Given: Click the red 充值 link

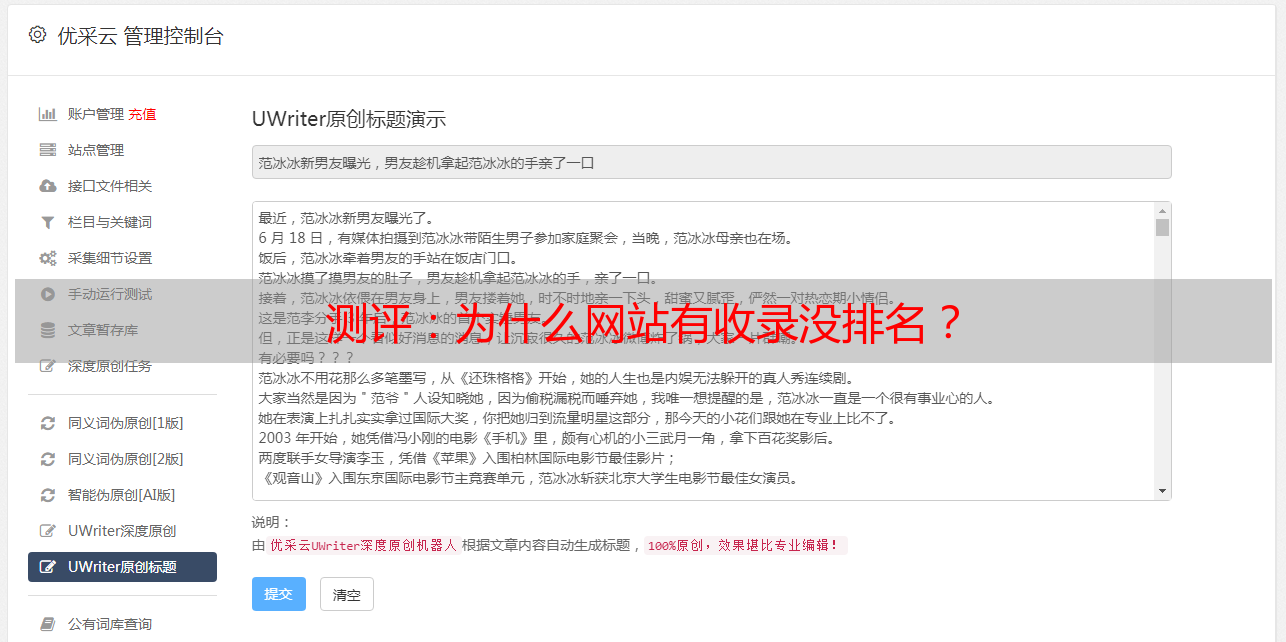Looking at the screenshot, I should click(142, 114).
